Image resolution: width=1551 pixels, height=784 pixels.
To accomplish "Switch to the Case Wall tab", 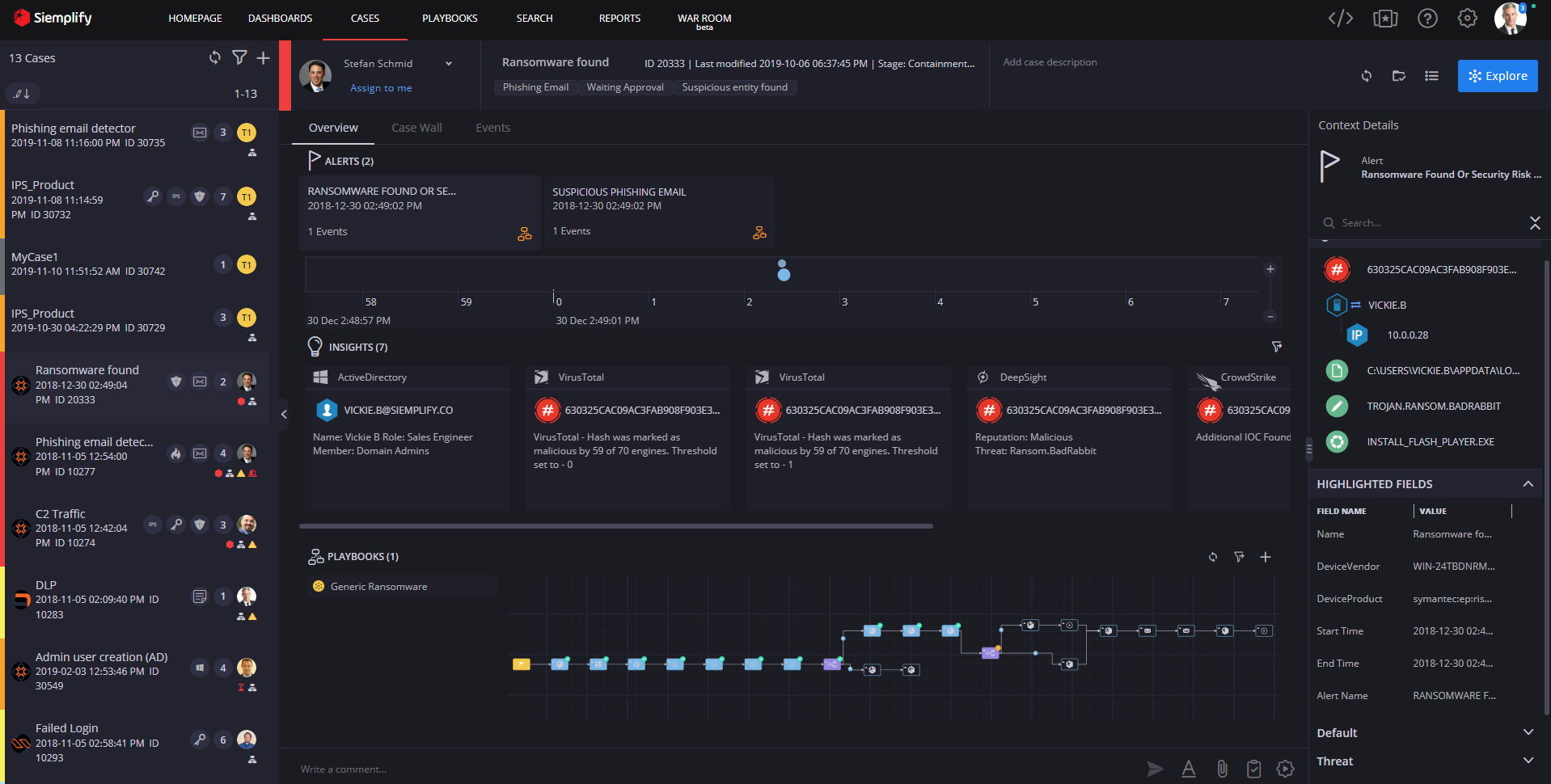I will point(416,128).
